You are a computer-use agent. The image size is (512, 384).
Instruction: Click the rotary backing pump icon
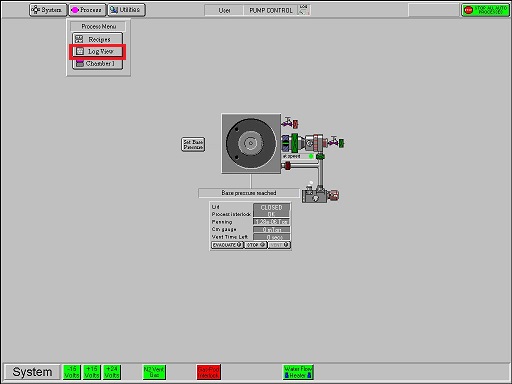[320, 195]
